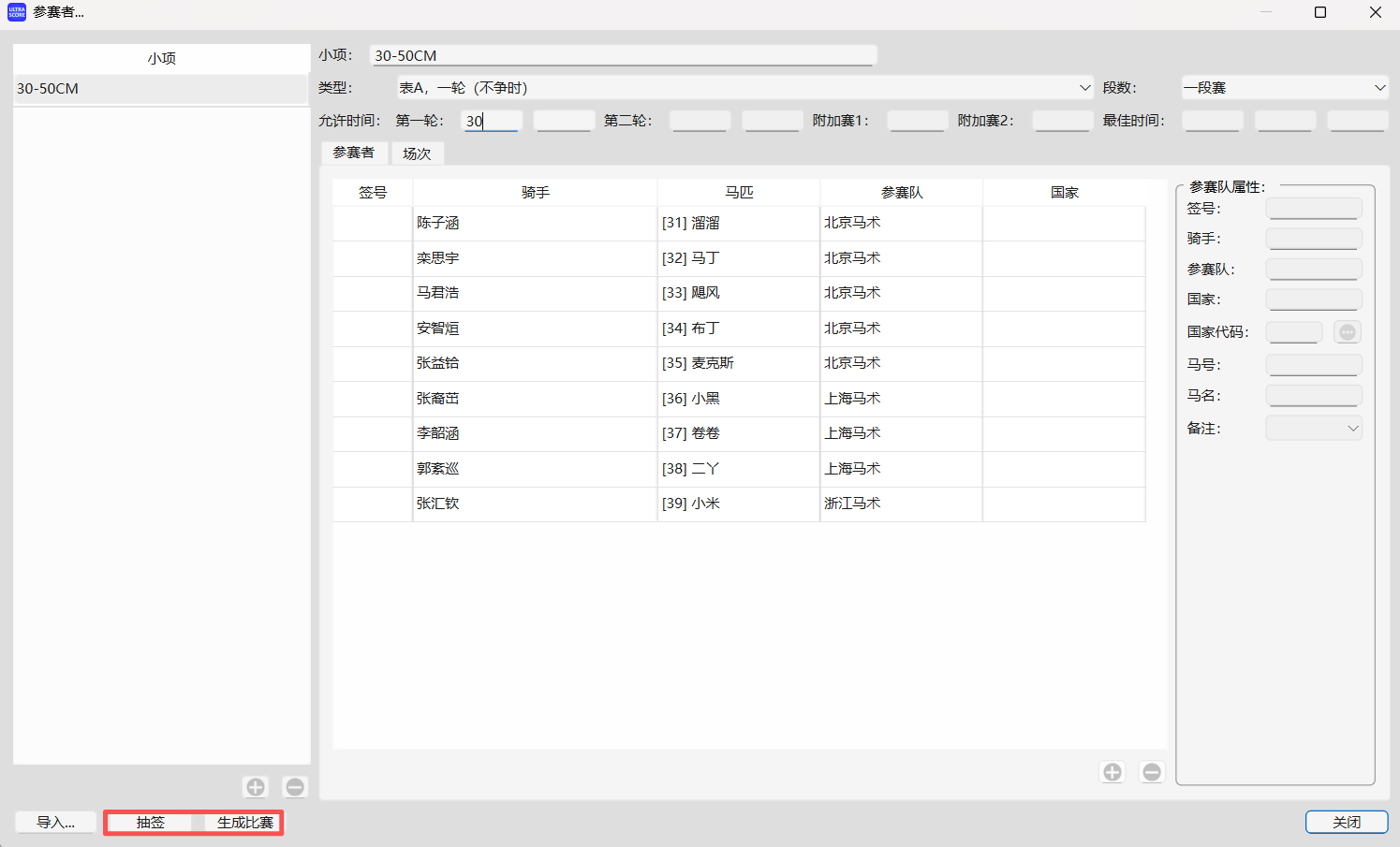Click the 小项 name field showing 30-50CM
This screenshot has width=1400, height=847.
coord(623,54)
